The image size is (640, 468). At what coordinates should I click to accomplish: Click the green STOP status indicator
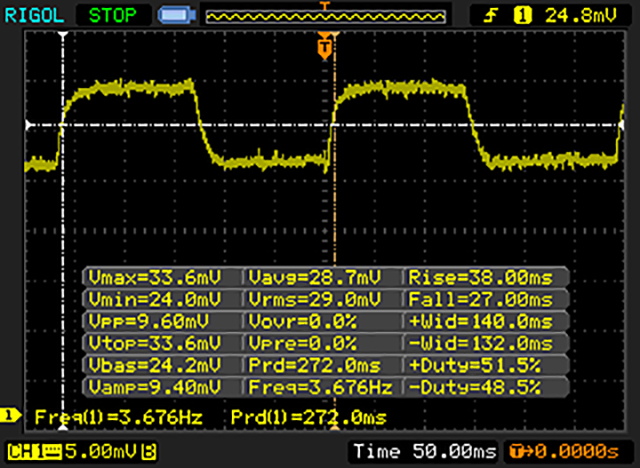click(x=113, y=16)
